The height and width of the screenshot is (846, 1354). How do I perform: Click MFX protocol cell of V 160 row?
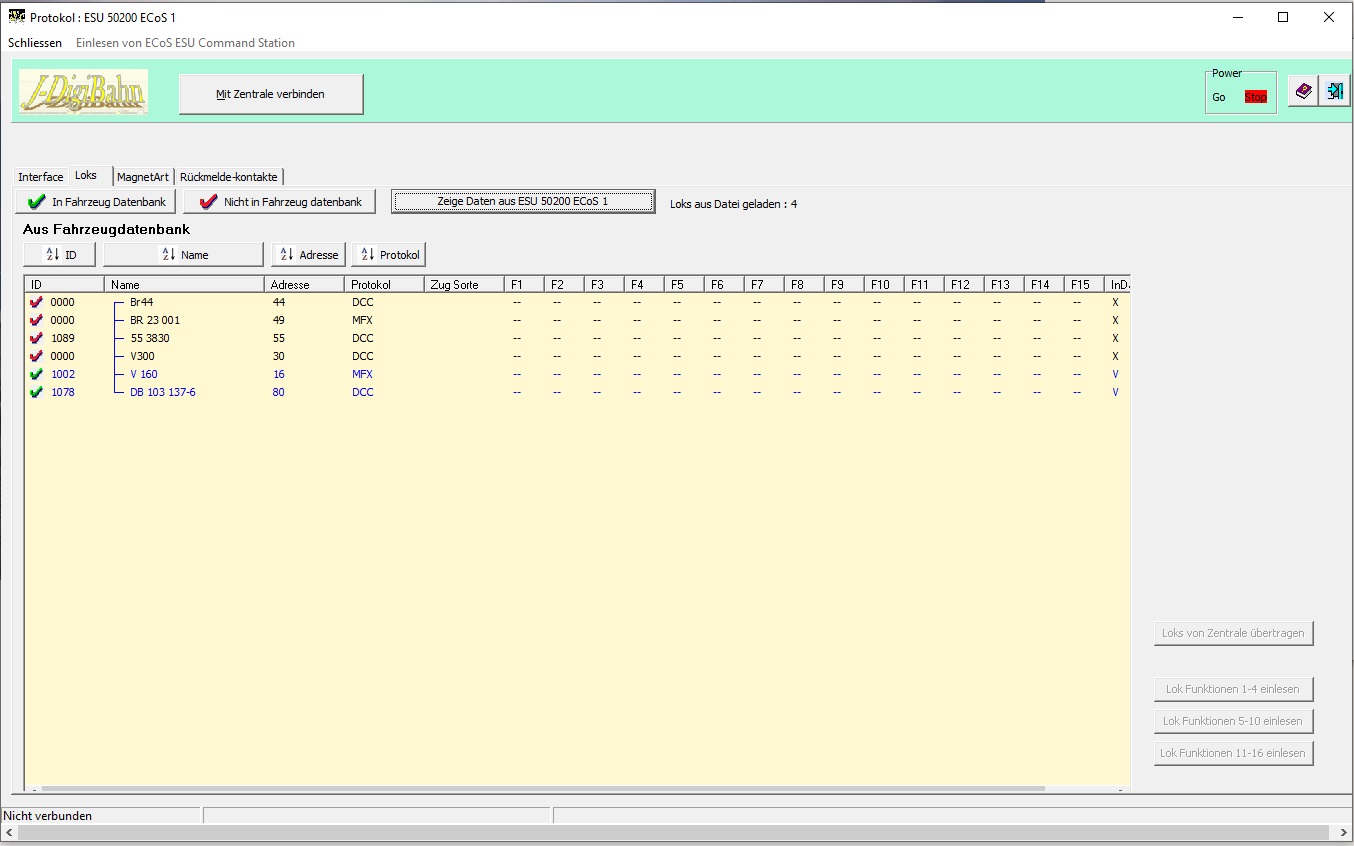[362, 374]
